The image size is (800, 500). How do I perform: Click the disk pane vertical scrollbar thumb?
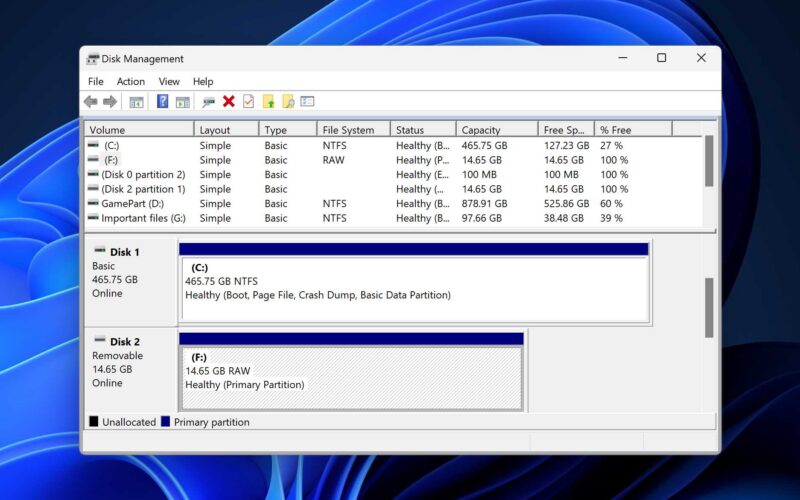coord(709,308)
